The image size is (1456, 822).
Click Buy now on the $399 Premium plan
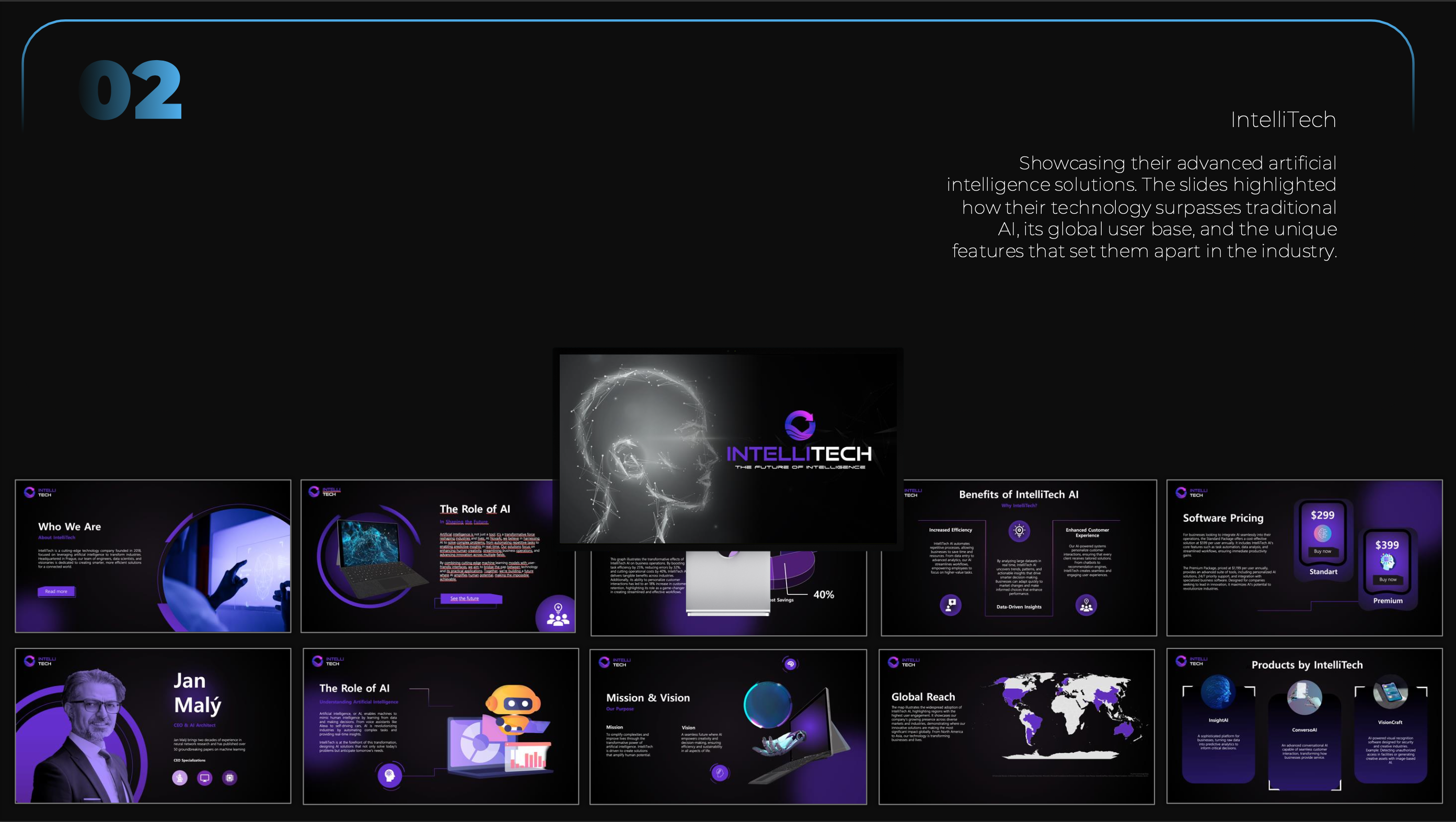[1387, 579]
